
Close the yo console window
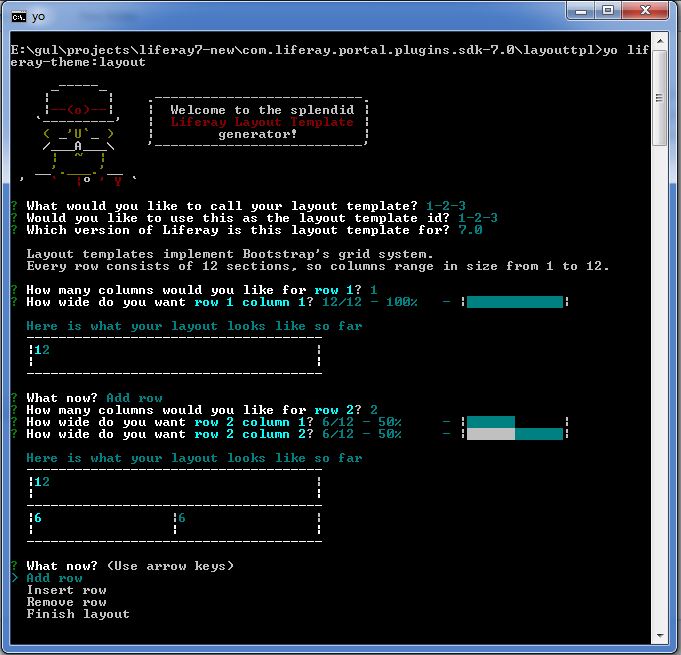(x=645, y=10)
